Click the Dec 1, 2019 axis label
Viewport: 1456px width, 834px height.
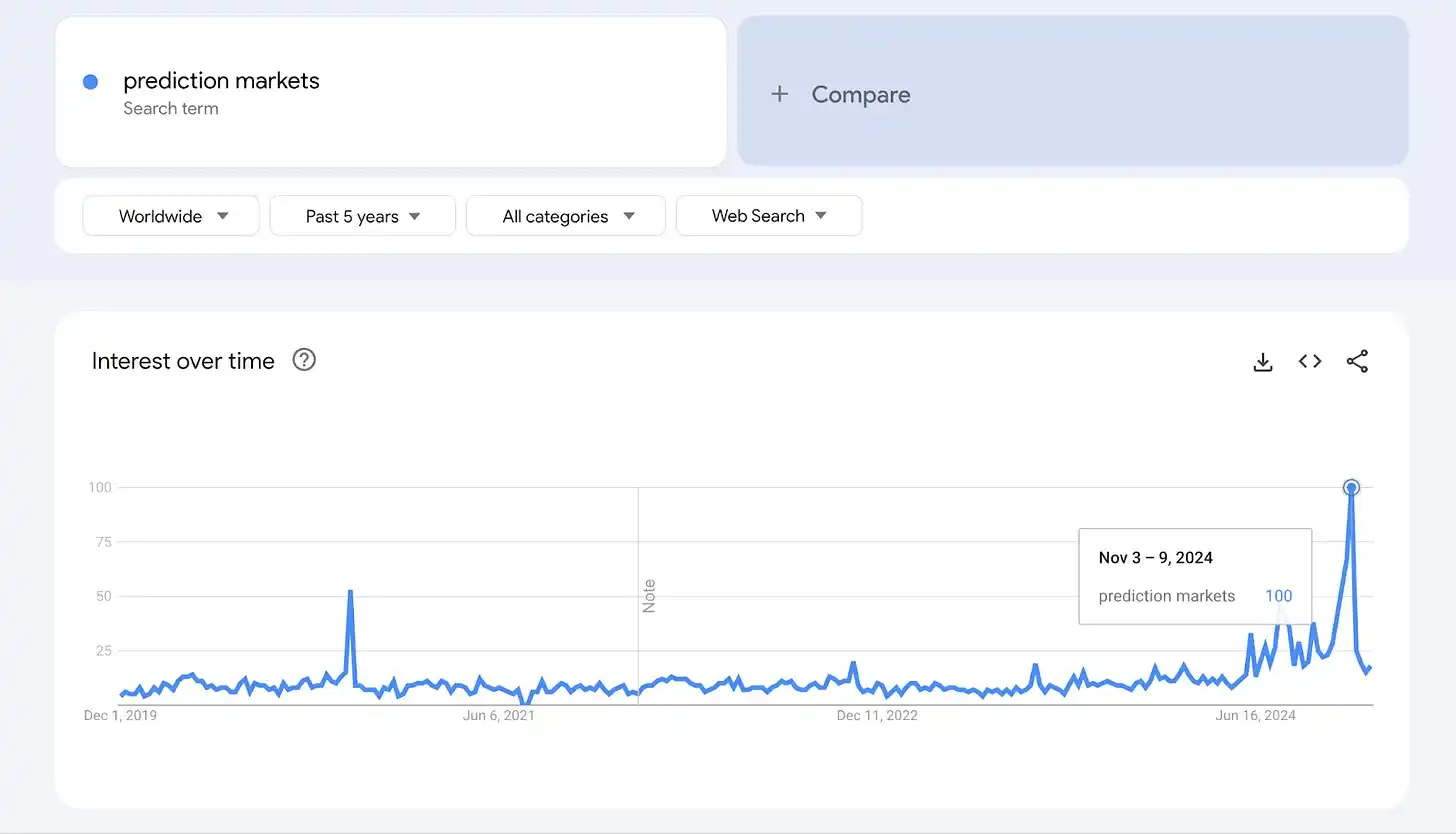[120, 715]
